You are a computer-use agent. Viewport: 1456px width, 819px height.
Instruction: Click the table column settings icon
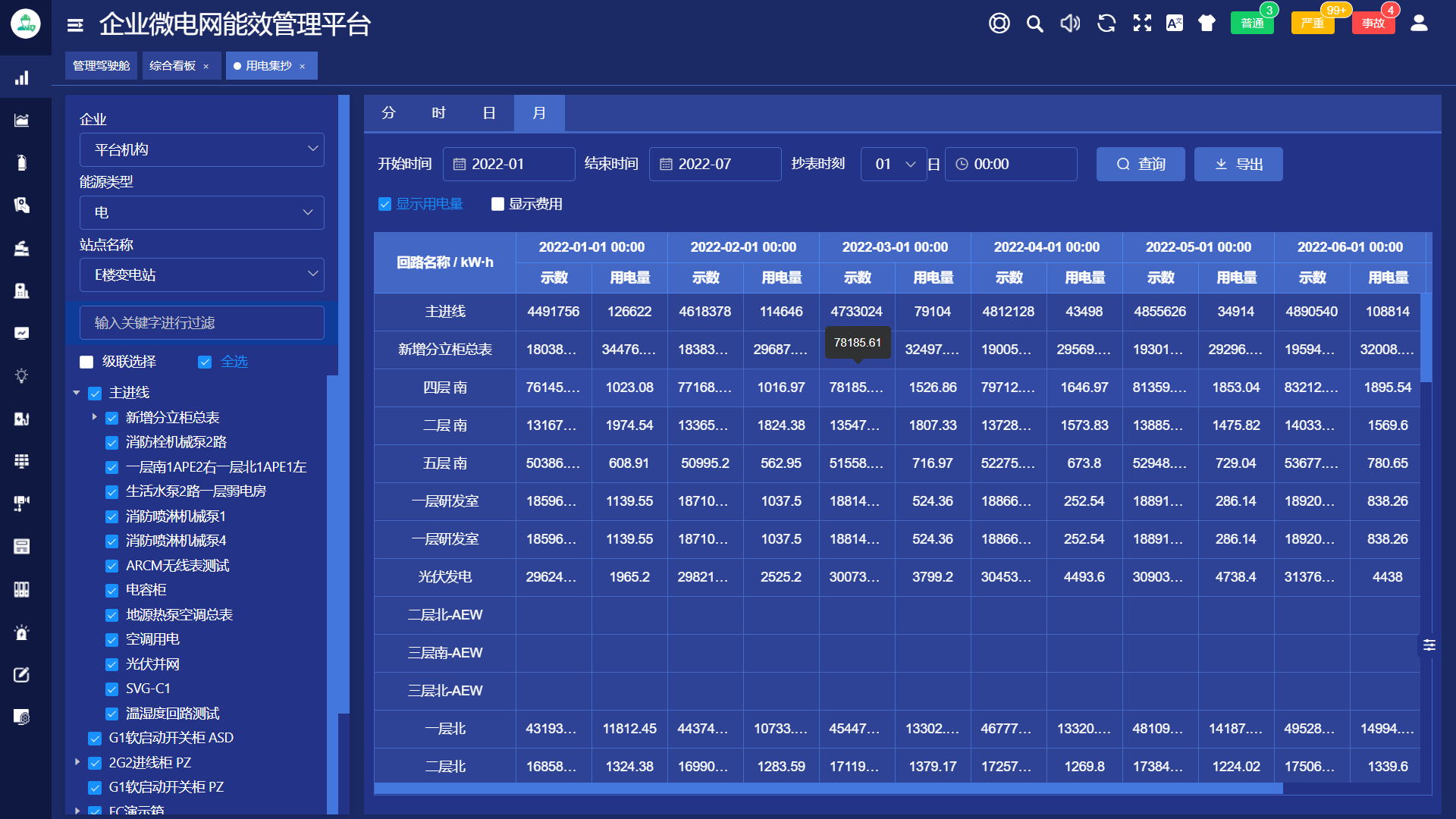(x=1429, y=645)
